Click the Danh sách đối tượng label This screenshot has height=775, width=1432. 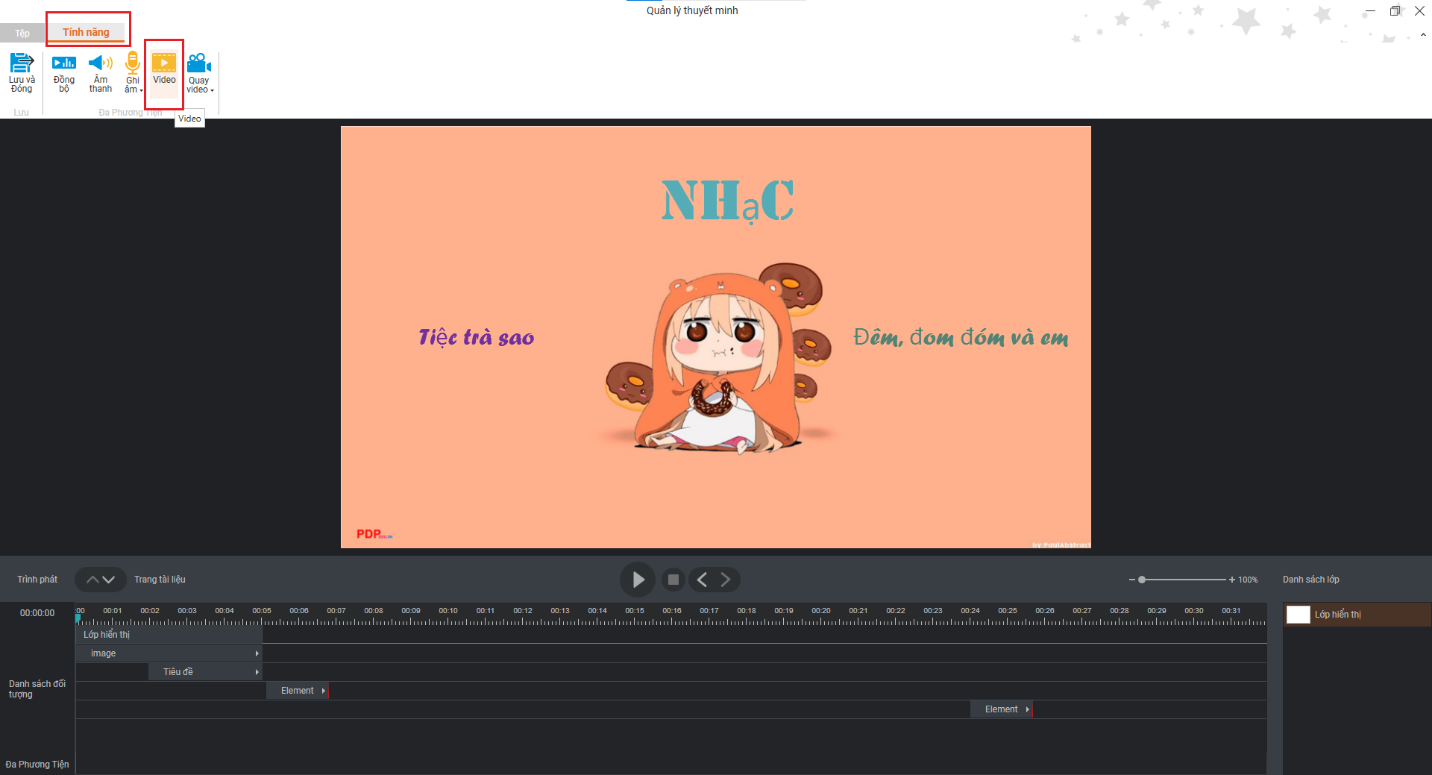(37, 689)
